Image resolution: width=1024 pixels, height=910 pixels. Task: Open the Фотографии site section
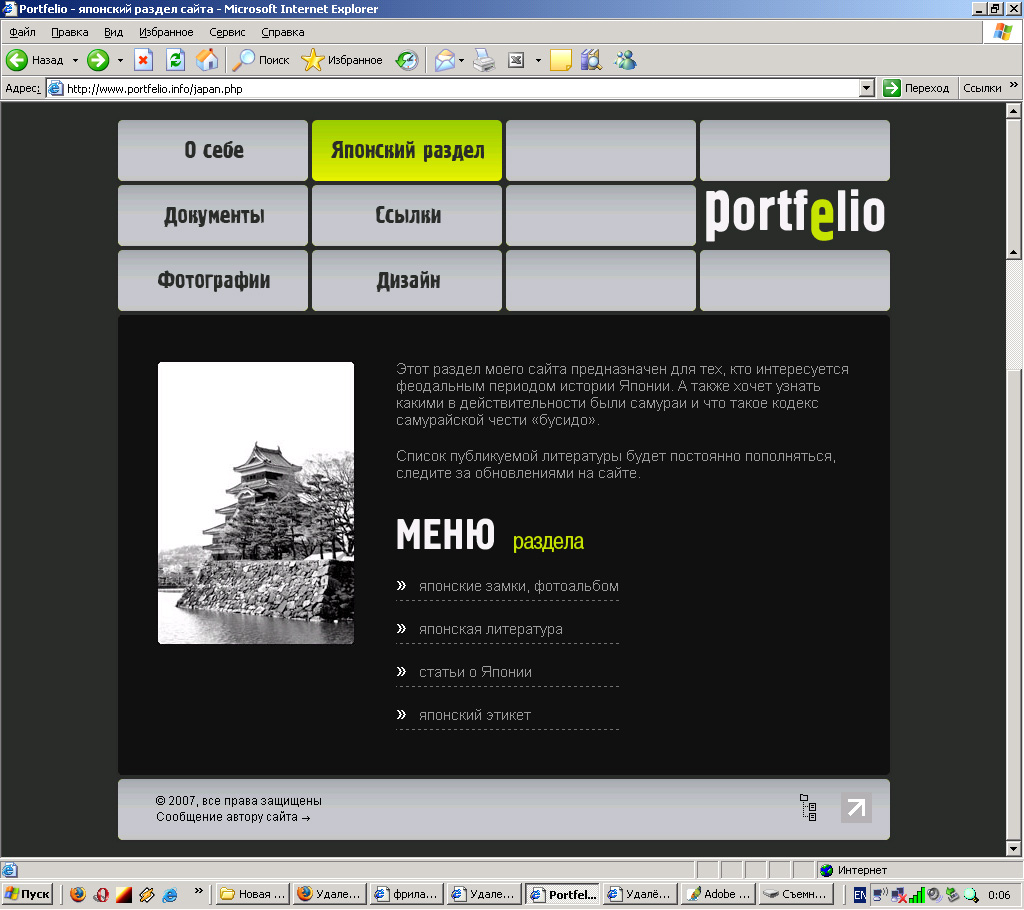point(213,281)
